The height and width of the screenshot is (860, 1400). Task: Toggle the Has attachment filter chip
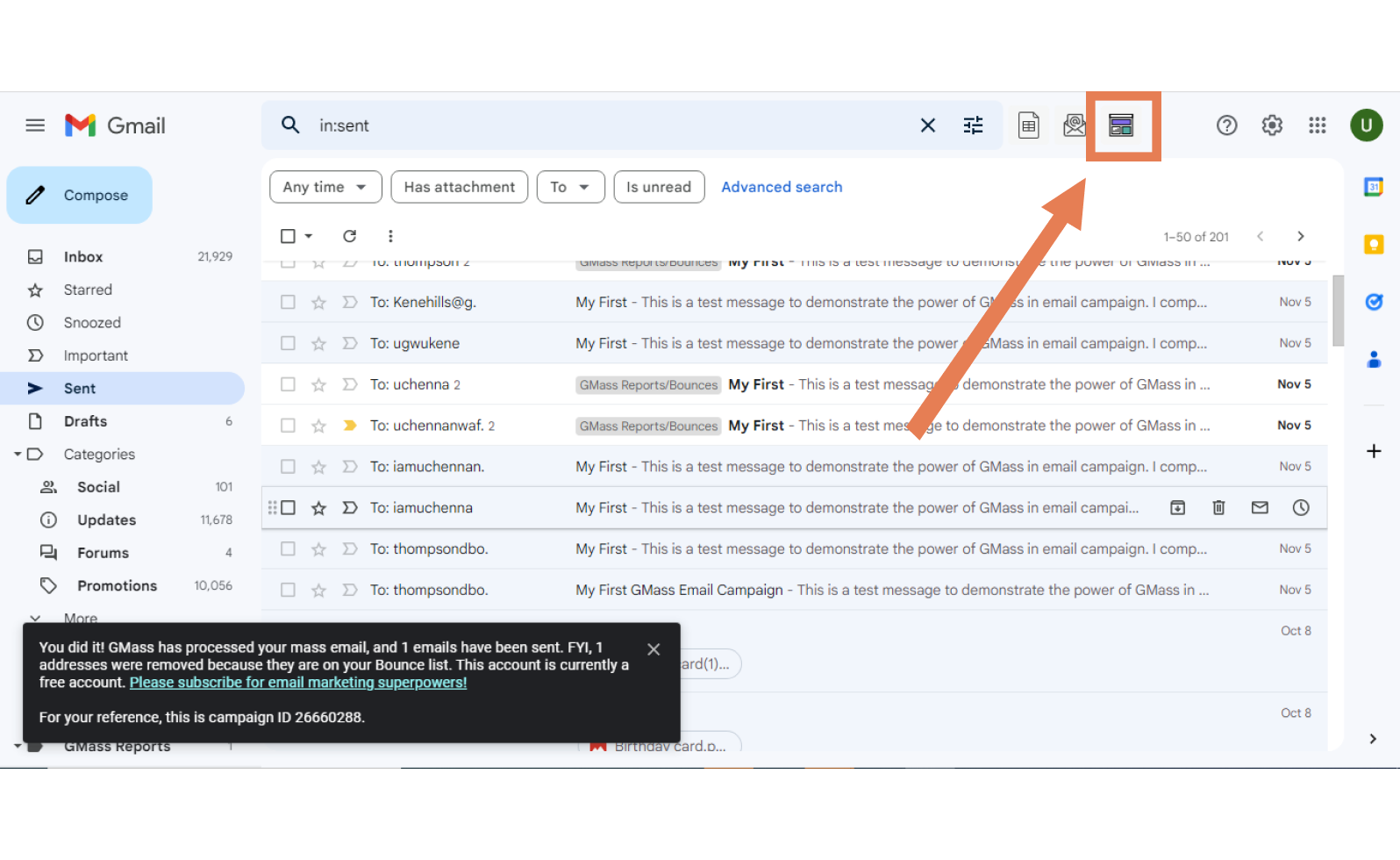point(460,187)
